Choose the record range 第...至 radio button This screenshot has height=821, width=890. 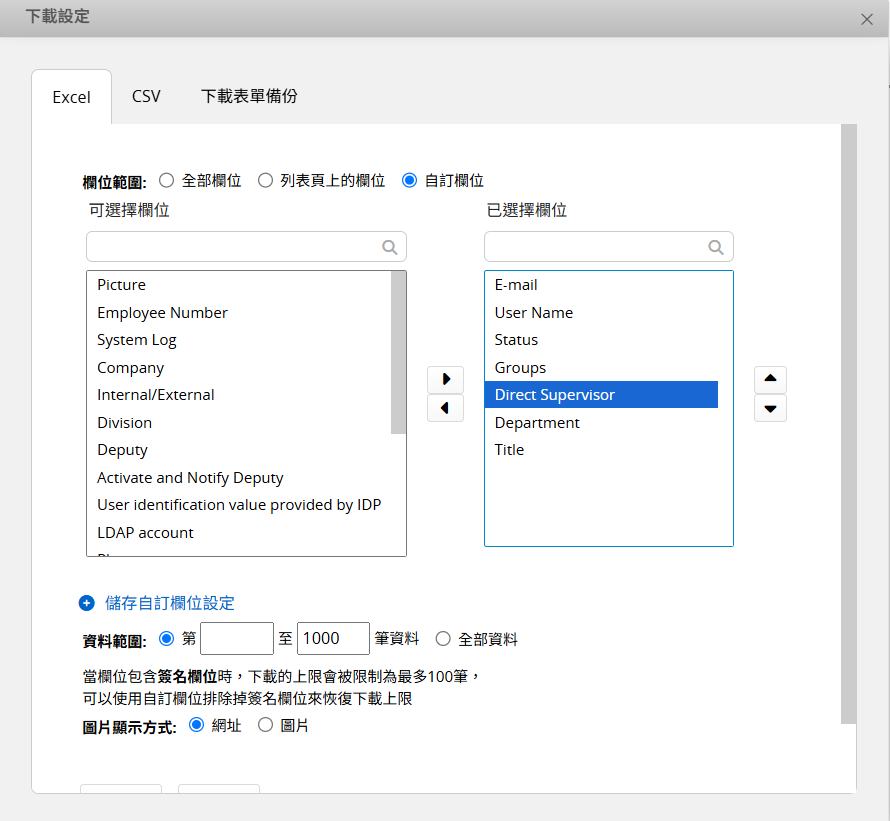[x=166, y=639]
